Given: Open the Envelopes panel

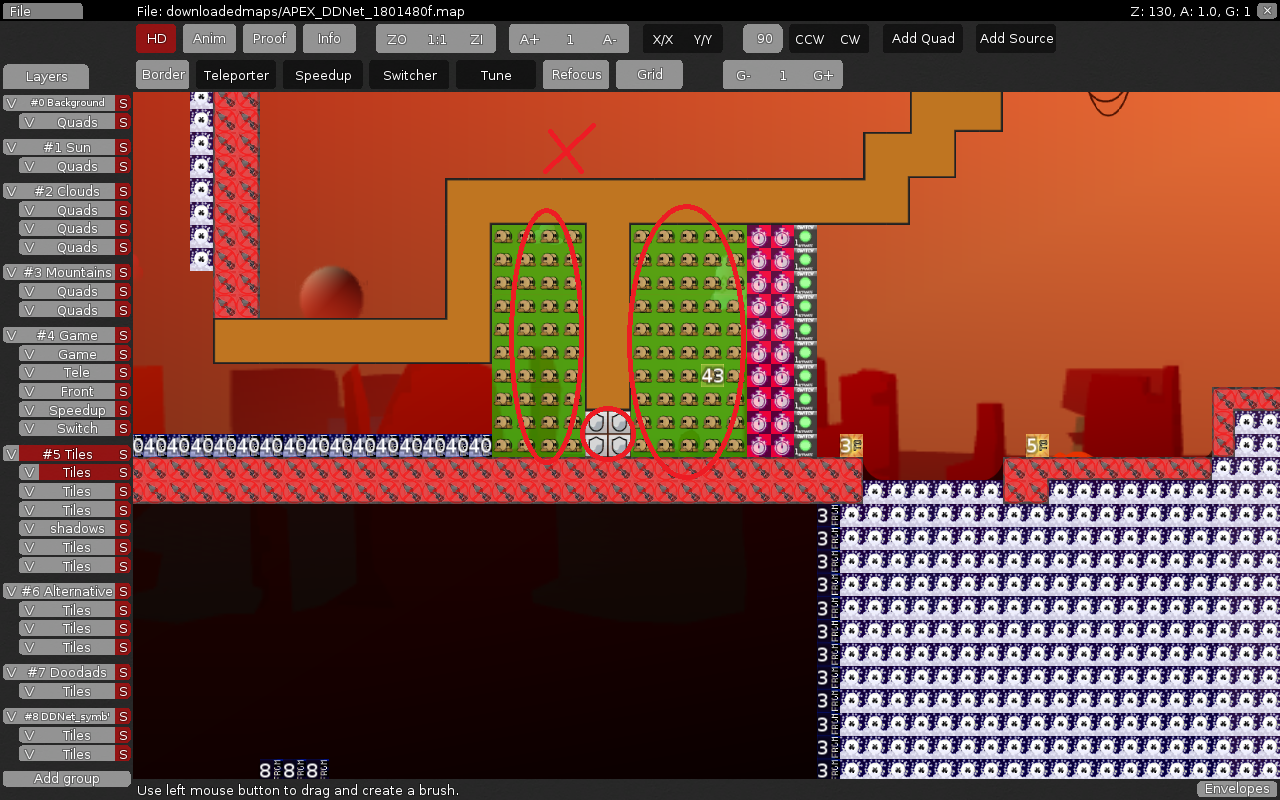Looking at the screenshot, I should pyautogui.click(x=1237, y=789).
